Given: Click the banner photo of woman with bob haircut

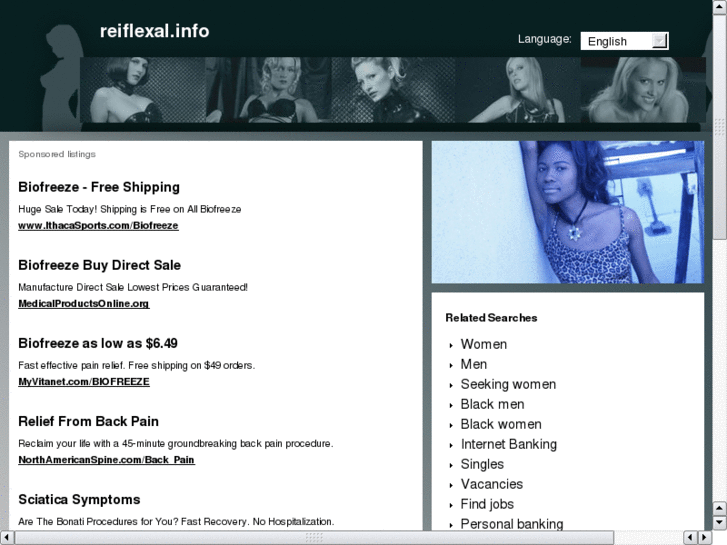Looking at the screenshot, I should tap(143, 90).
